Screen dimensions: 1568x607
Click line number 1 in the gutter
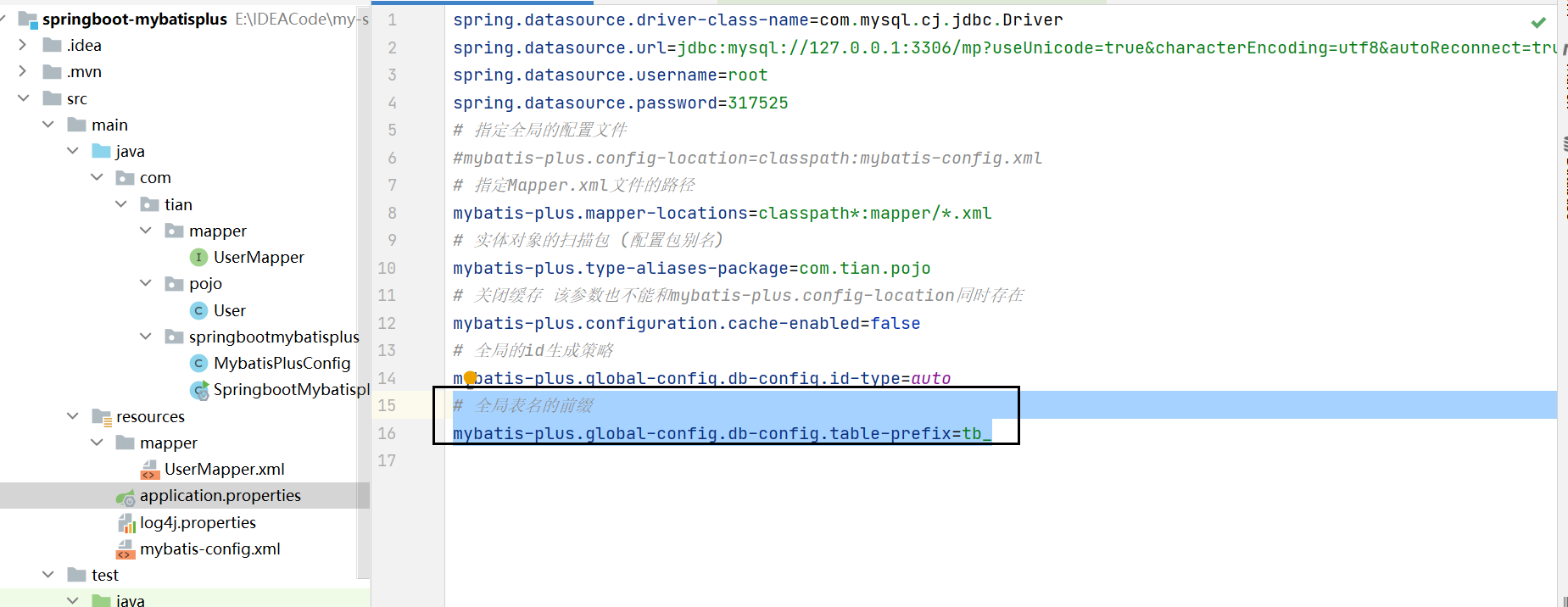[x=392, y=19]
